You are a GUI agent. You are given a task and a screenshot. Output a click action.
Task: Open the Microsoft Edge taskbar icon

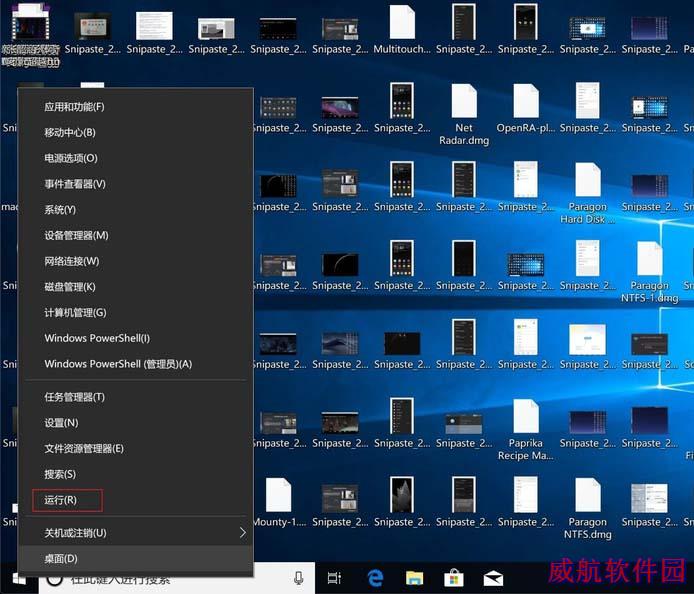point(375,578)
